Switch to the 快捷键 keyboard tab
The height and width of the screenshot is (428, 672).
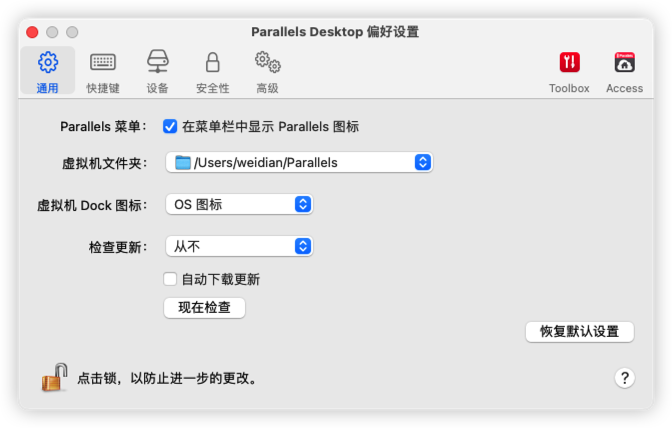pyautogui.click(x=103, y=71)
